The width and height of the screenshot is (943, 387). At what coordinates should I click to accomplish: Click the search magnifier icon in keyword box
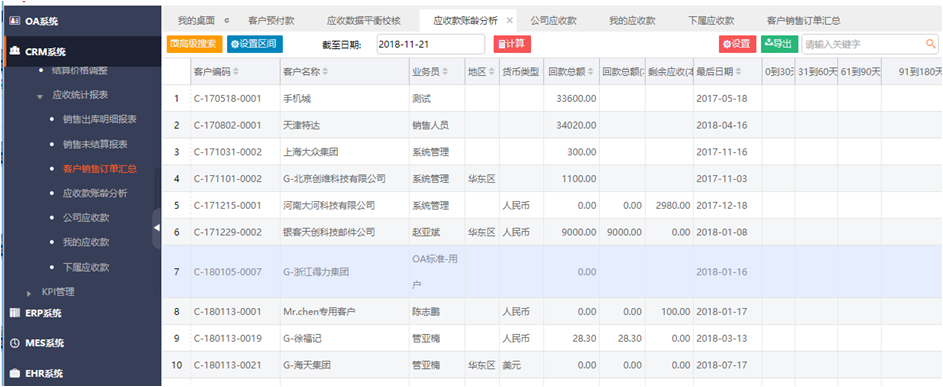[x=930, y=44]
